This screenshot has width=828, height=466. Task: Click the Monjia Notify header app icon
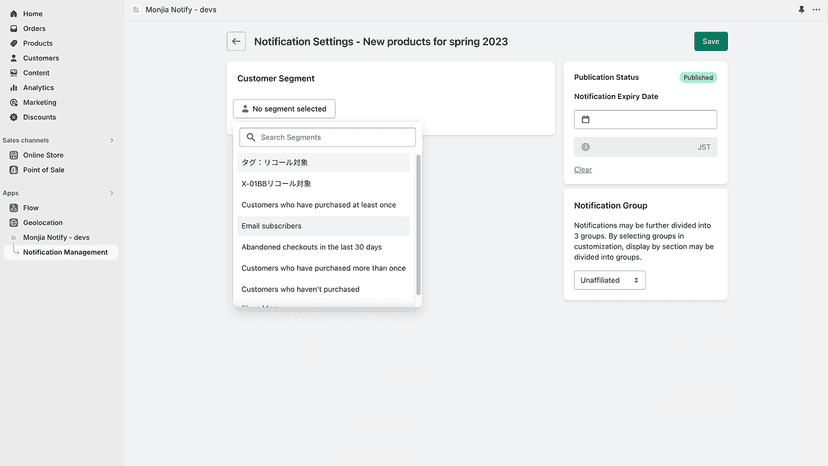point(136,10)
